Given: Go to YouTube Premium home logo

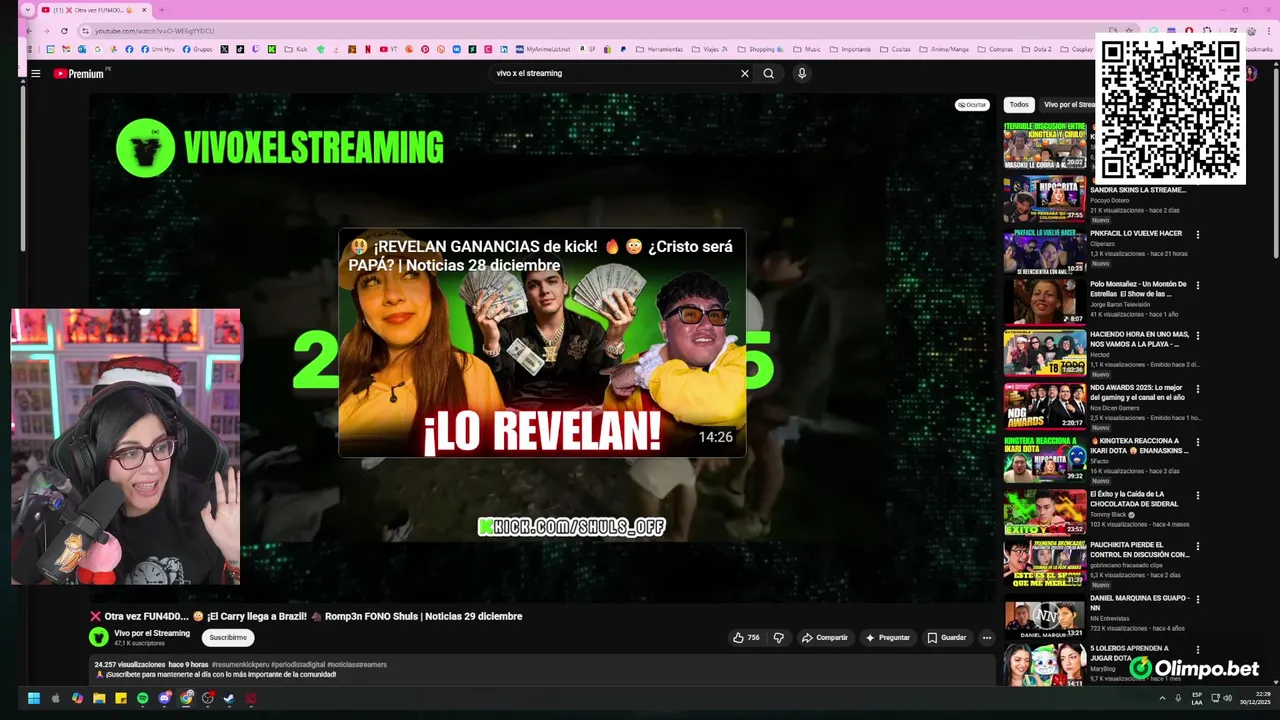Looking at the screenshot, I should pos(79,73).
